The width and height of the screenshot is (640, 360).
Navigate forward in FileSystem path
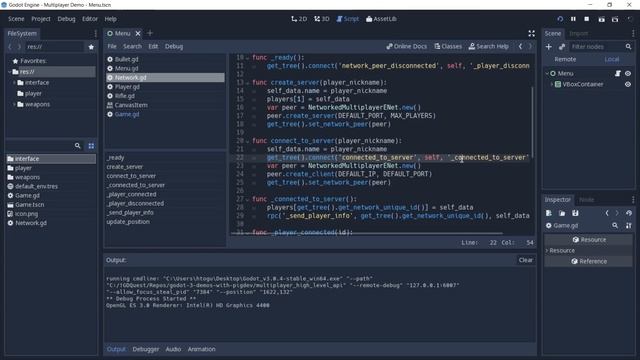click(x=19, y=47)
